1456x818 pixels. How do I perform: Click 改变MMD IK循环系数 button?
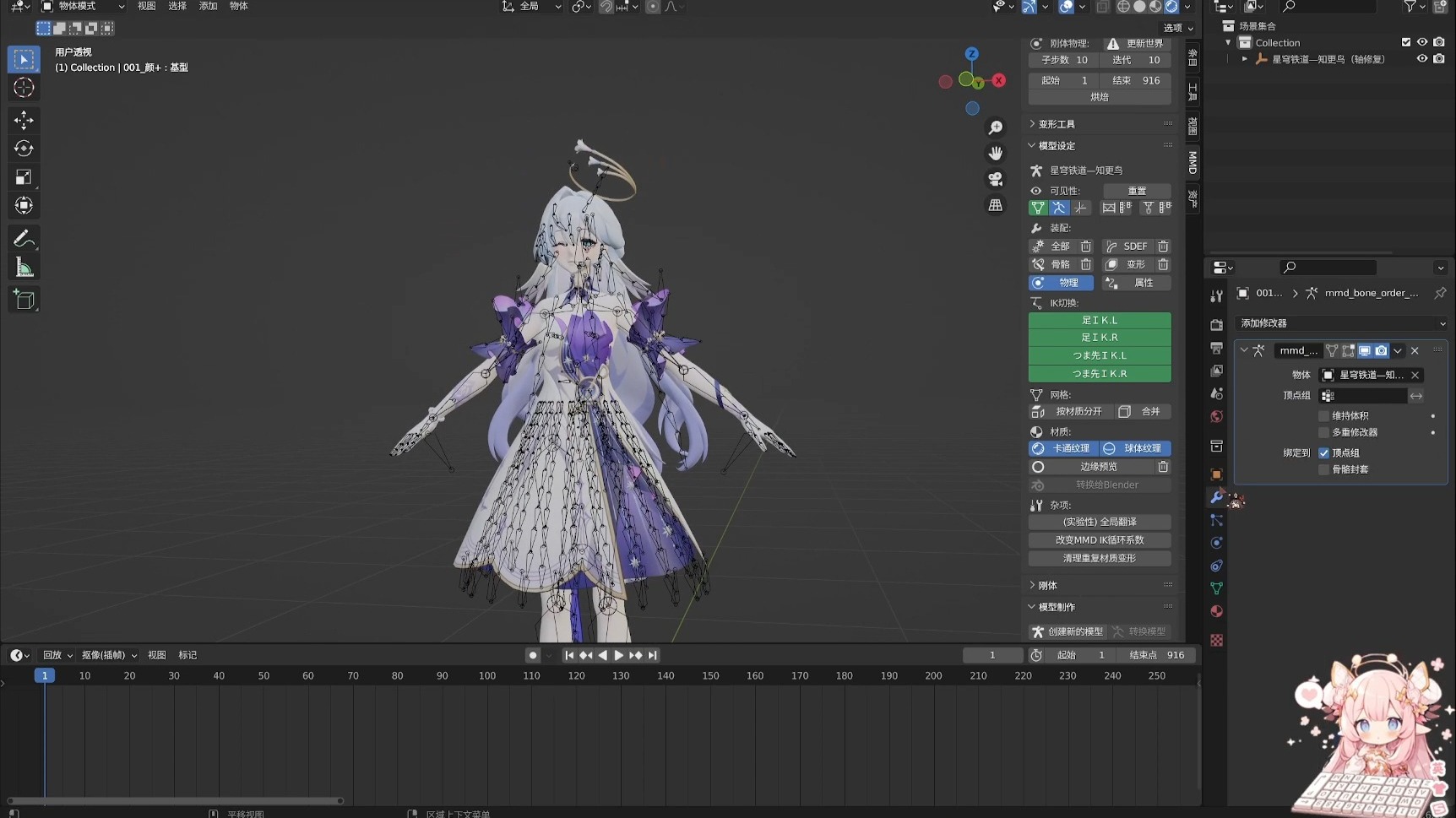(x=1100, y=540)
